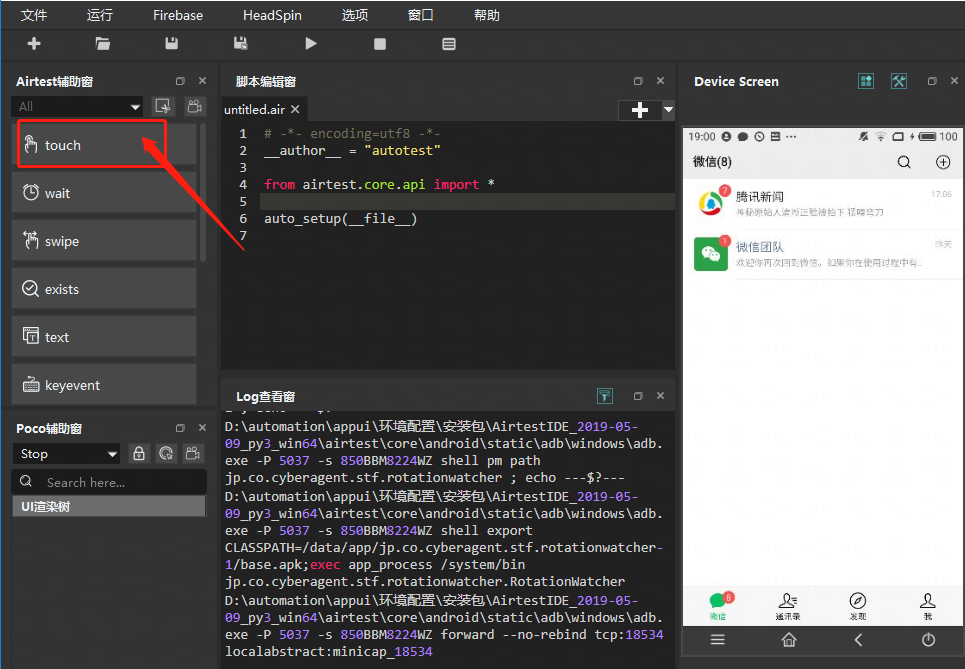
Task: Click the Log window filter icon
Action: point(604,396)
